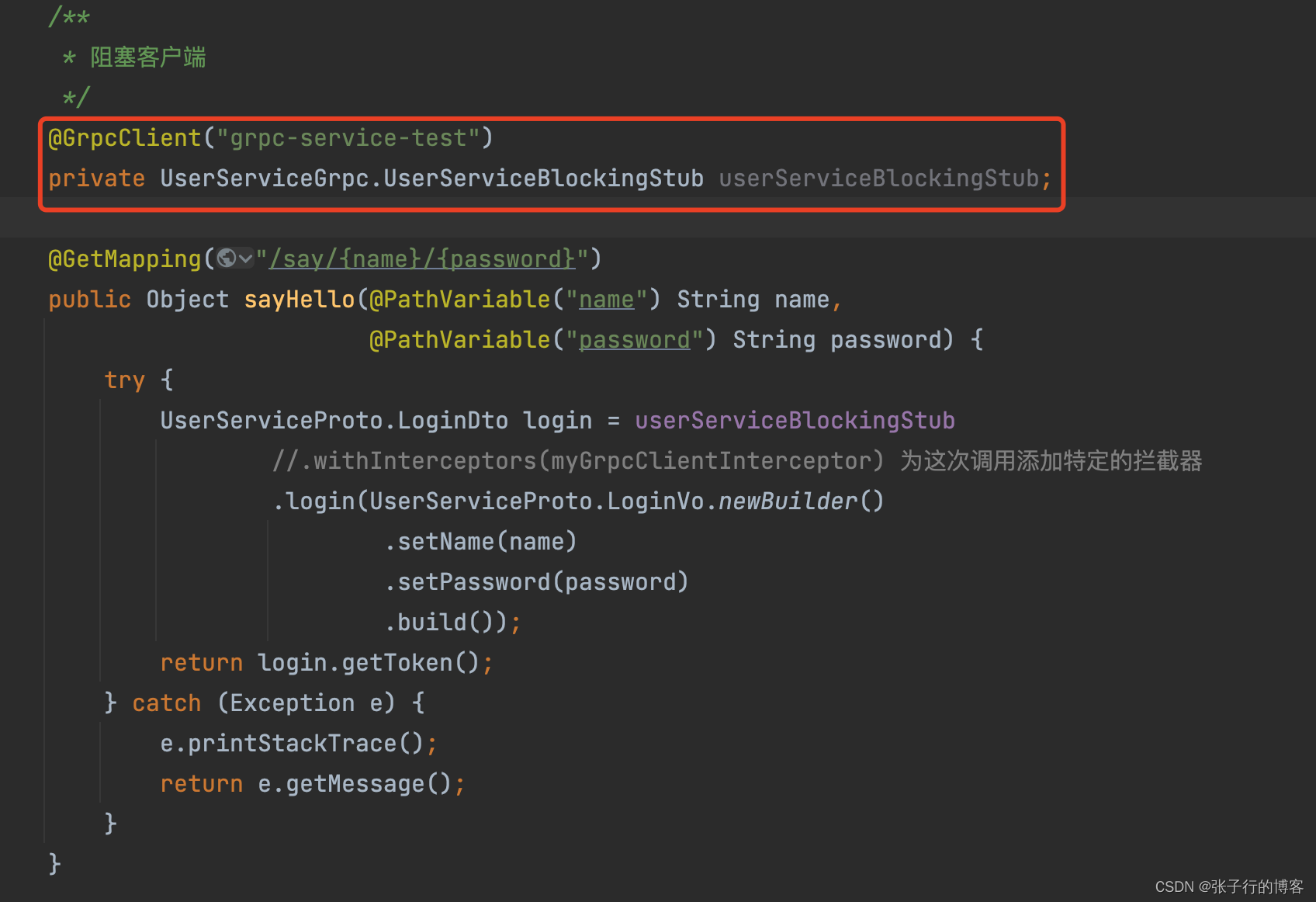
Task: Click the "grpc-service-test" string literal
Action: tap(348, 138)
